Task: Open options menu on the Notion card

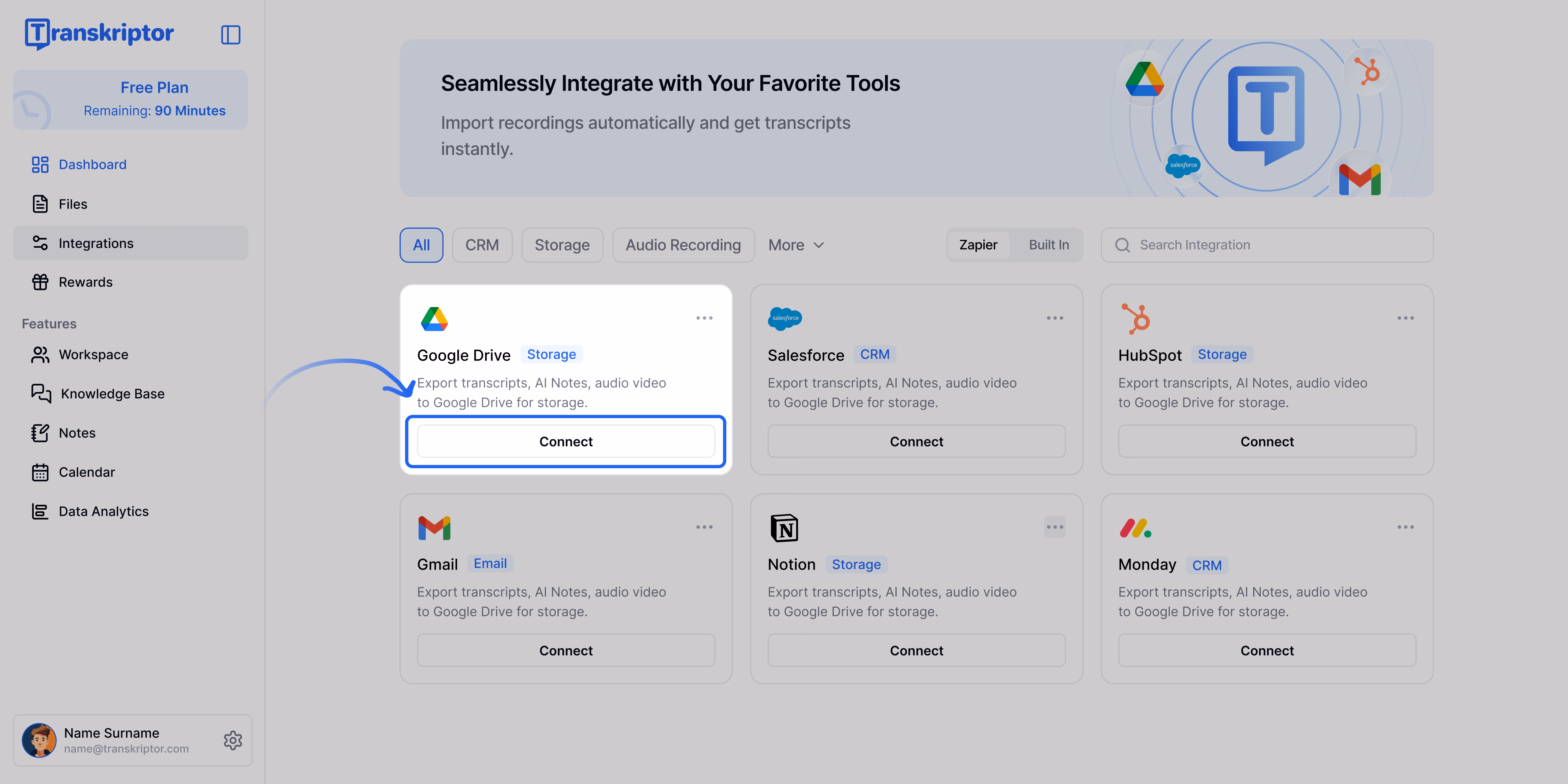Action: tap(1055, 526)
